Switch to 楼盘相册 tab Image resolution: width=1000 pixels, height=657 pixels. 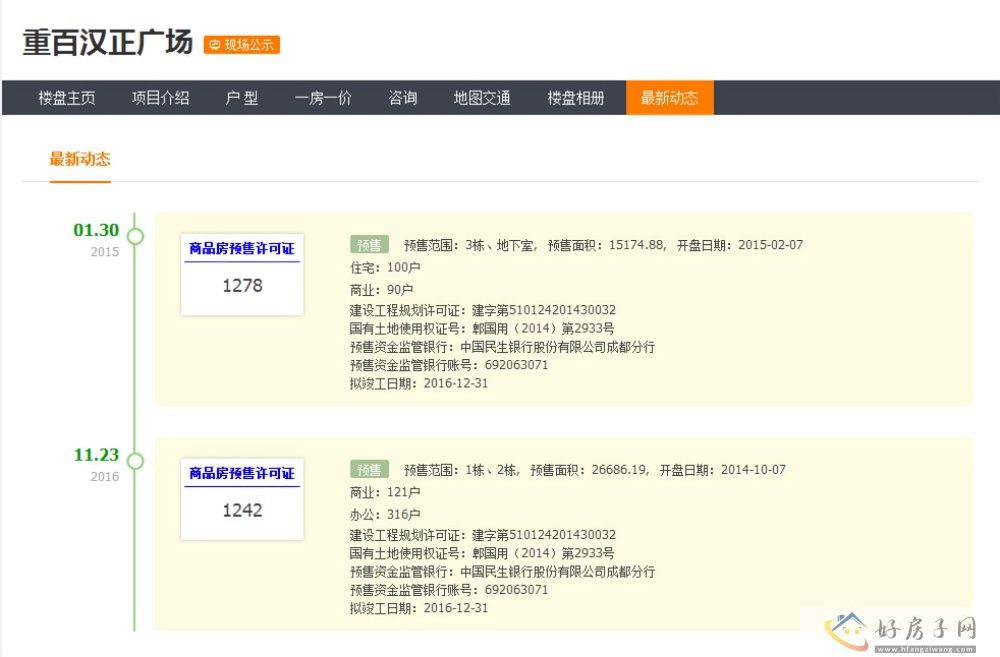575,98
